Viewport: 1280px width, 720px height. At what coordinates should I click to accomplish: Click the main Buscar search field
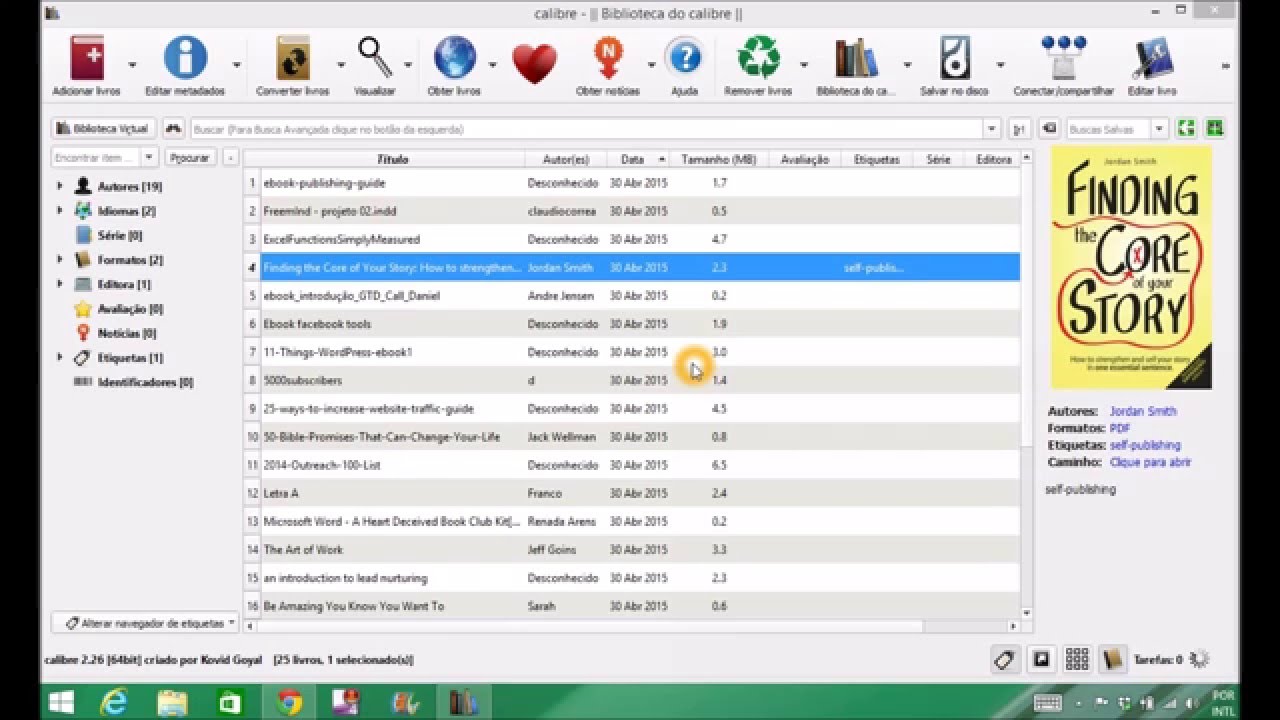pos(587,129)
